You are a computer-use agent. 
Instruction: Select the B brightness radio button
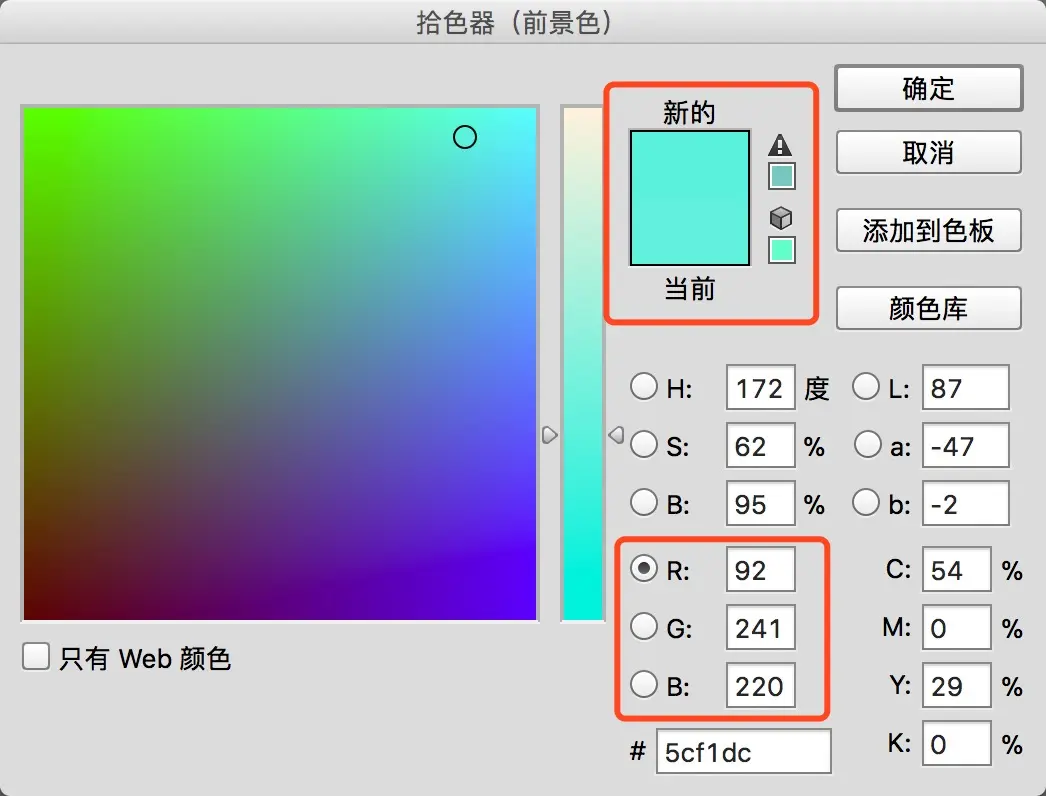[644, 502]
